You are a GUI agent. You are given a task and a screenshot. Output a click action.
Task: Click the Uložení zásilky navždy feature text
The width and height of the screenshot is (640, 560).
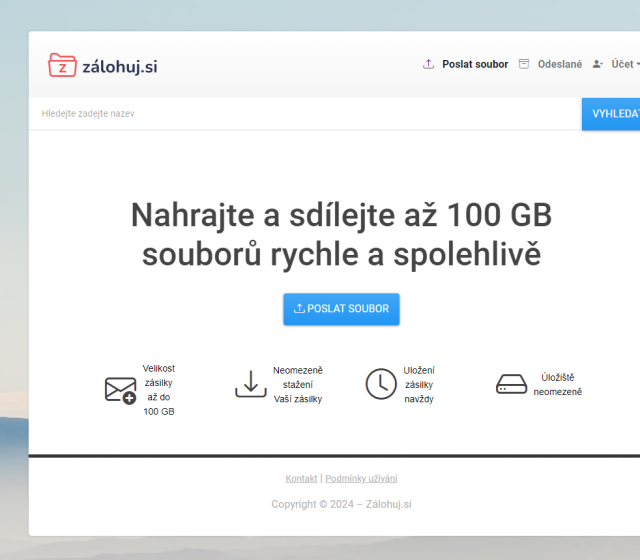(x=419, y=384)
